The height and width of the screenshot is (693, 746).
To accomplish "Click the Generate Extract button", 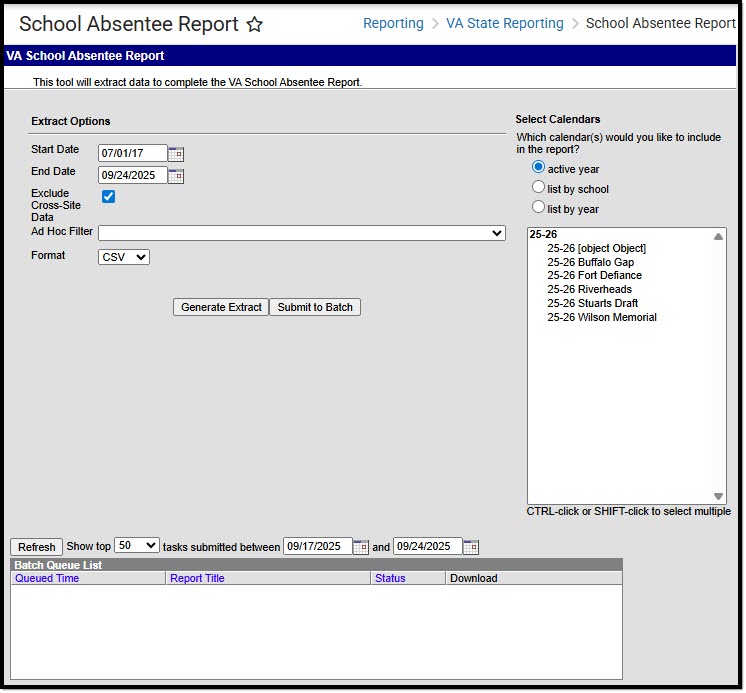I will (221, 307).
